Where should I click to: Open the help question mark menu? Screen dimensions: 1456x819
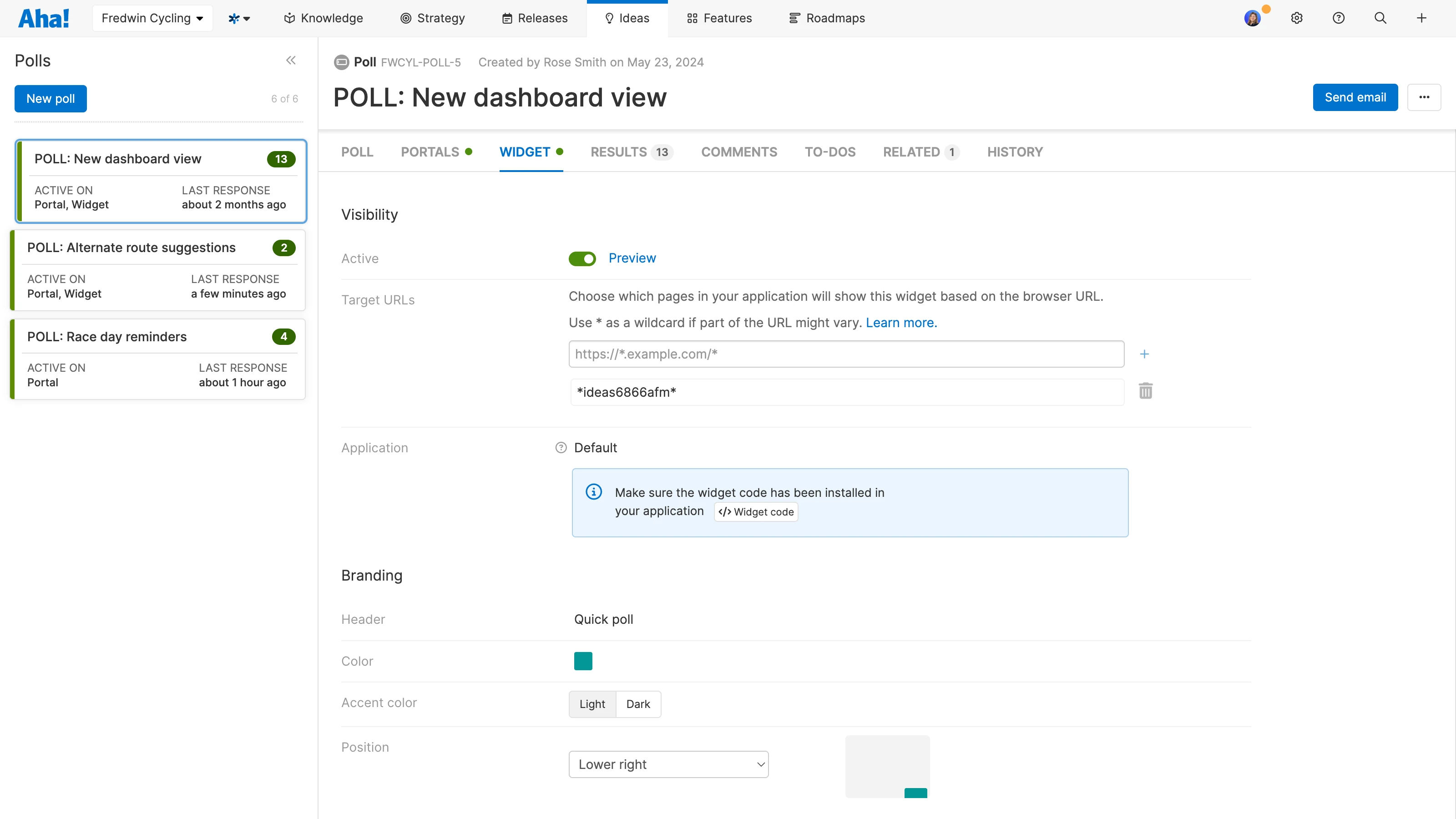tap(1338, 18)
